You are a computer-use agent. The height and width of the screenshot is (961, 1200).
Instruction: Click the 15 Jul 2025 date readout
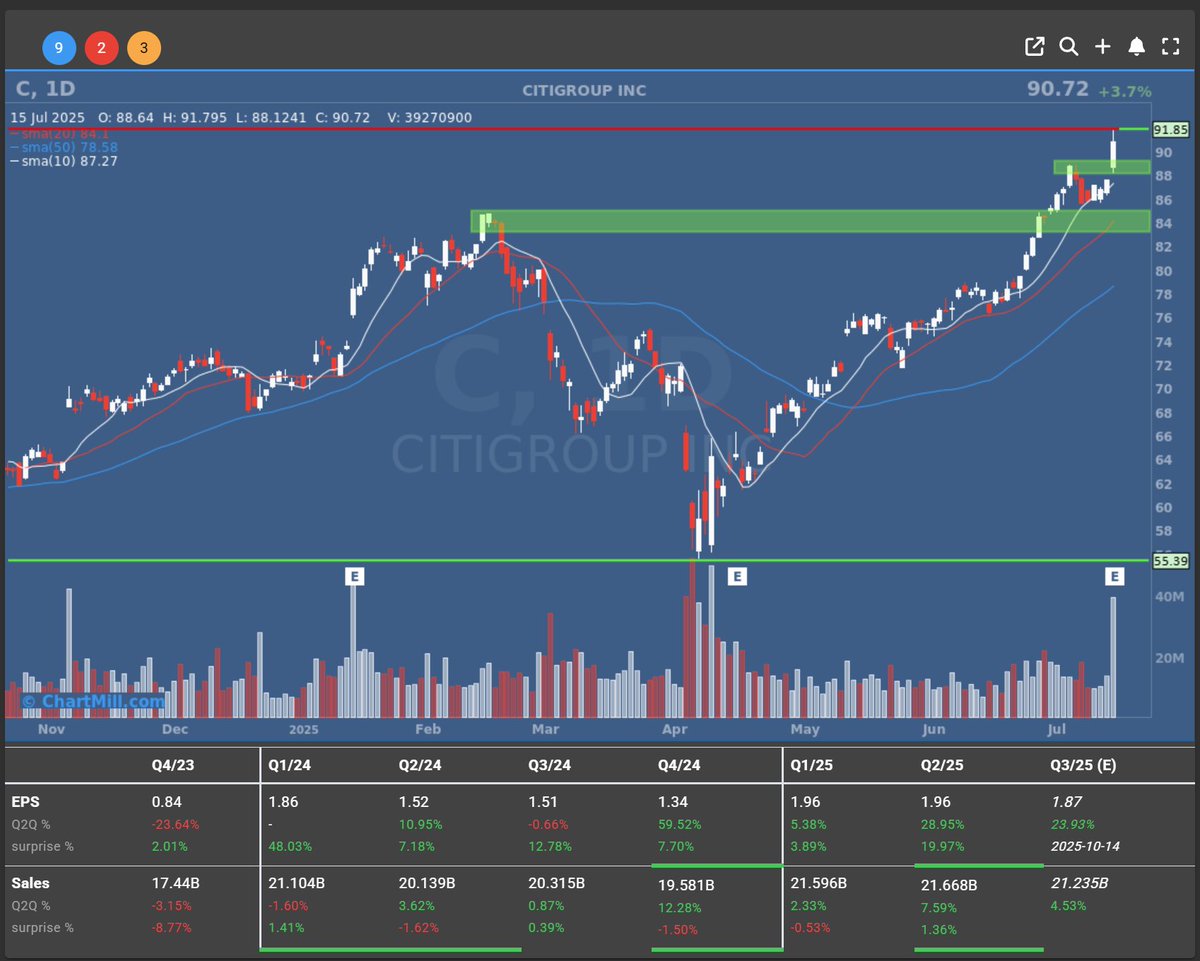(47, 118)
